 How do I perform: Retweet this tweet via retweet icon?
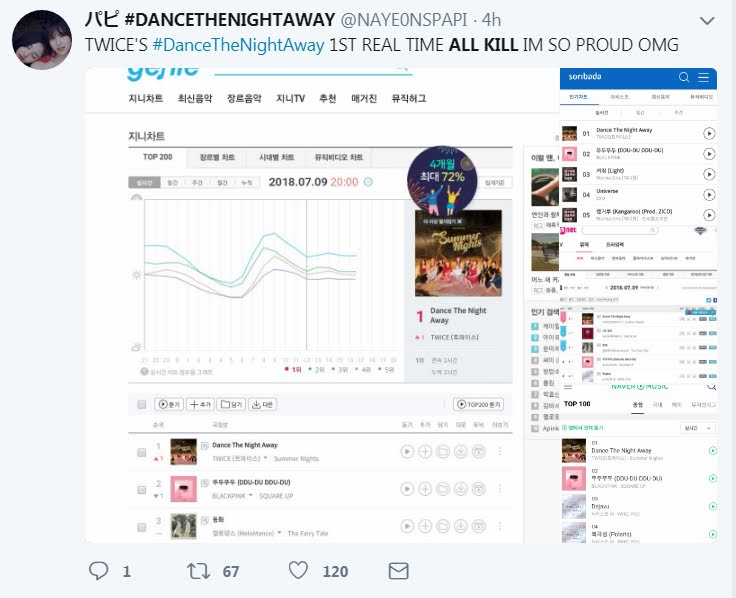coord(198,571)
